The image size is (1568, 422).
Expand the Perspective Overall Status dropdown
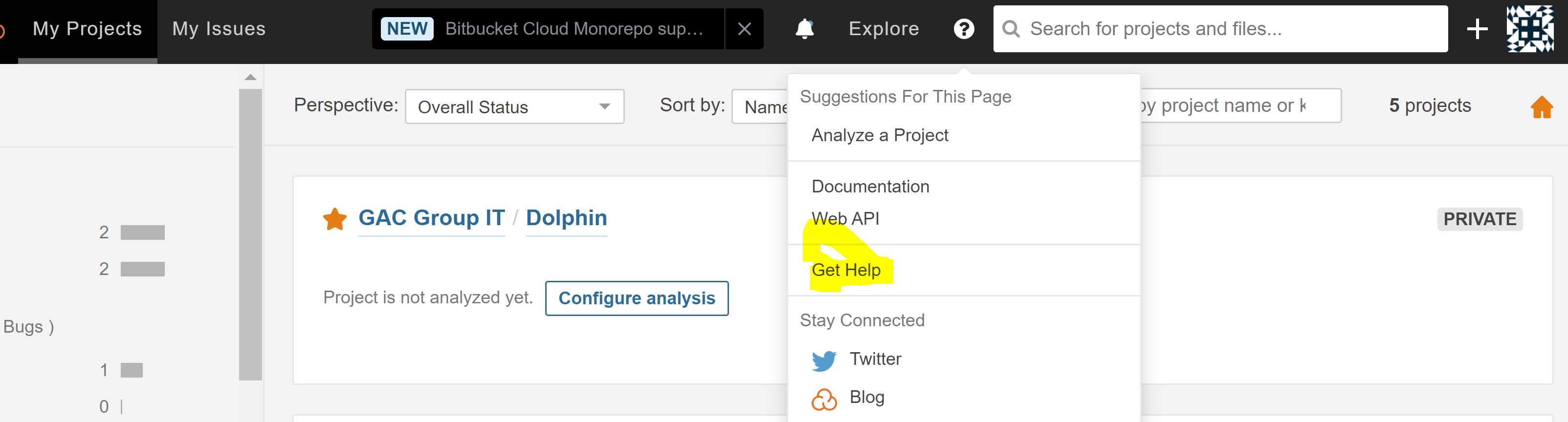[514, 106]
